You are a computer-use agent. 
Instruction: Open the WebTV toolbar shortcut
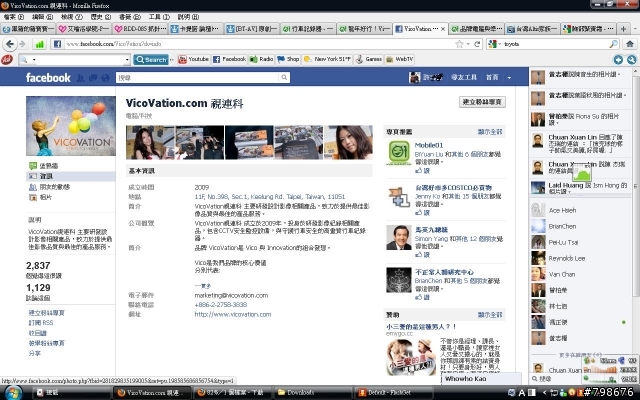(400, 59)
